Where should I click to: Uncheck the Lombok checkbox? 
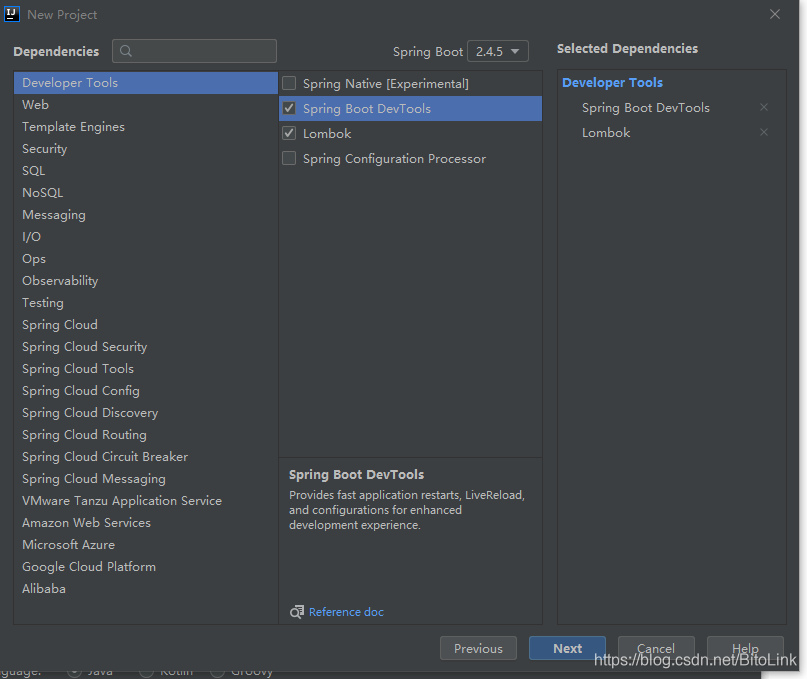tap(289, 133)
